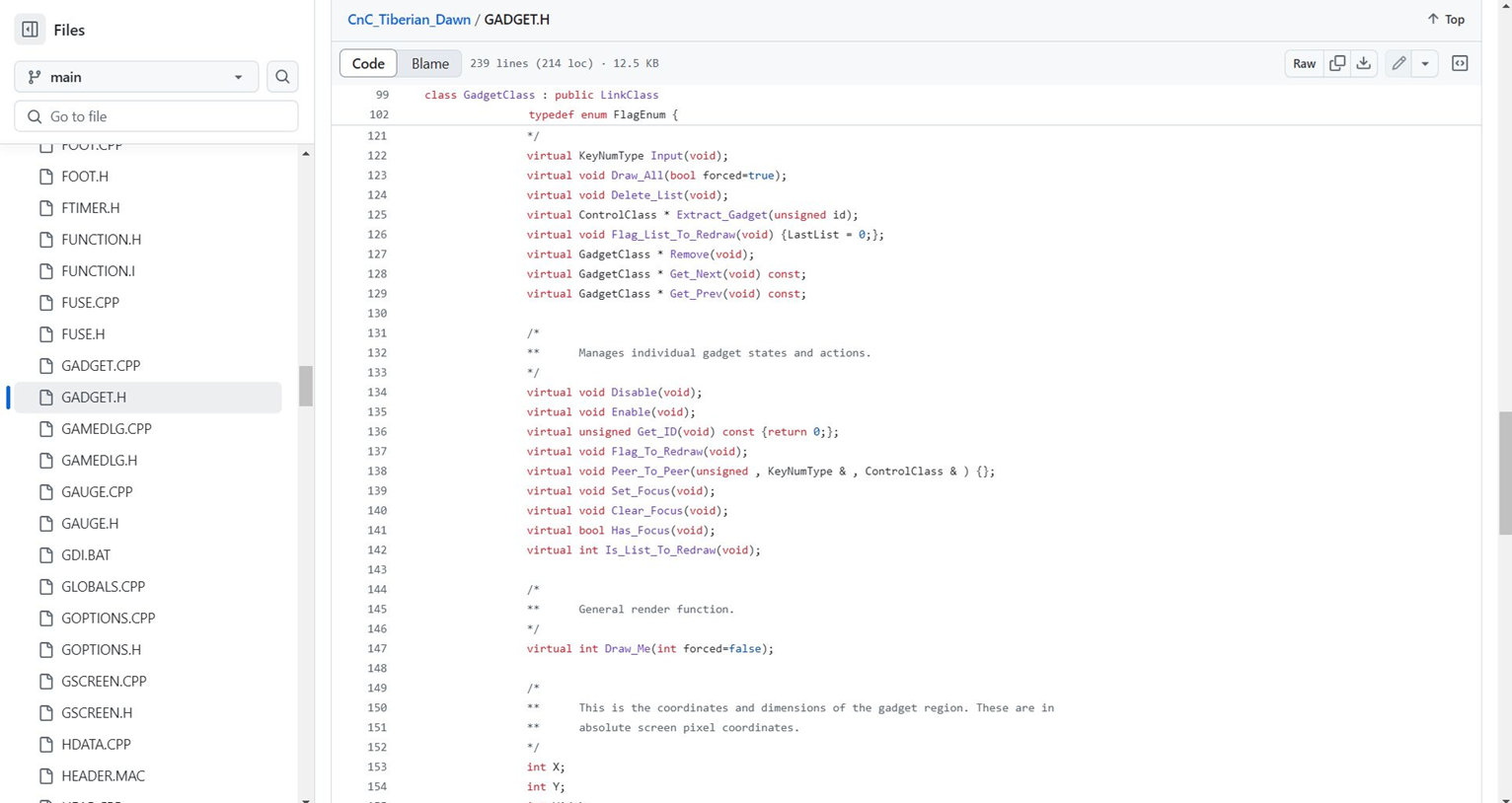
Task: Edit this file with pencil icon
Action: pos(1399,63)
